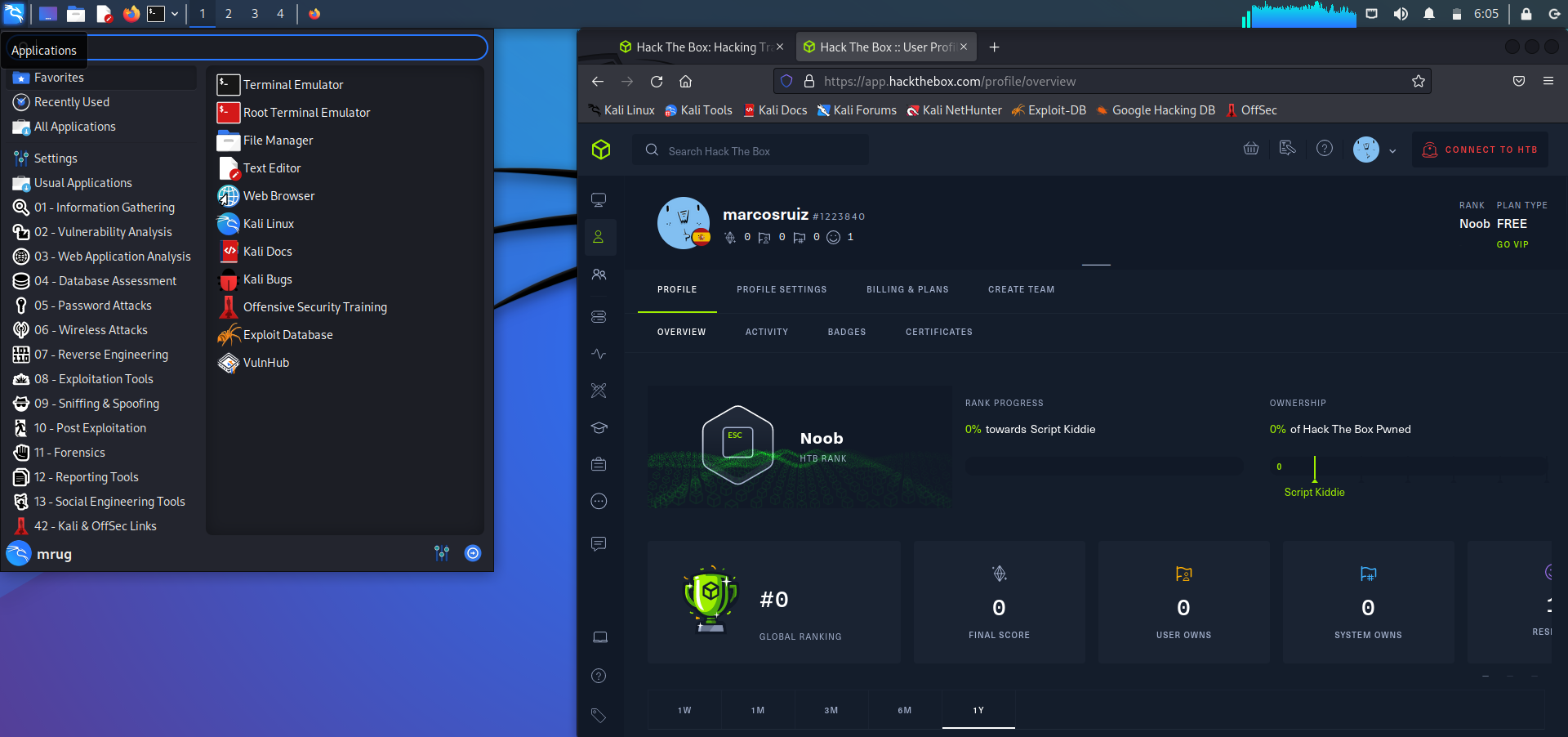This screenshot has height=737, width=1568.
Task: Select the 1W time range option
Action: (684, 710)
